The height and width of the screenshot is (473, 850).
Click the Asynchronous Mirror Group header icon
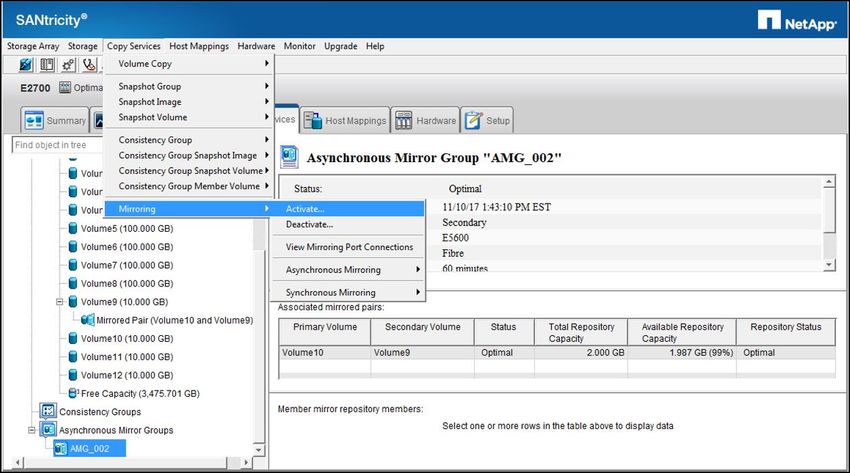tap(289, 157)
